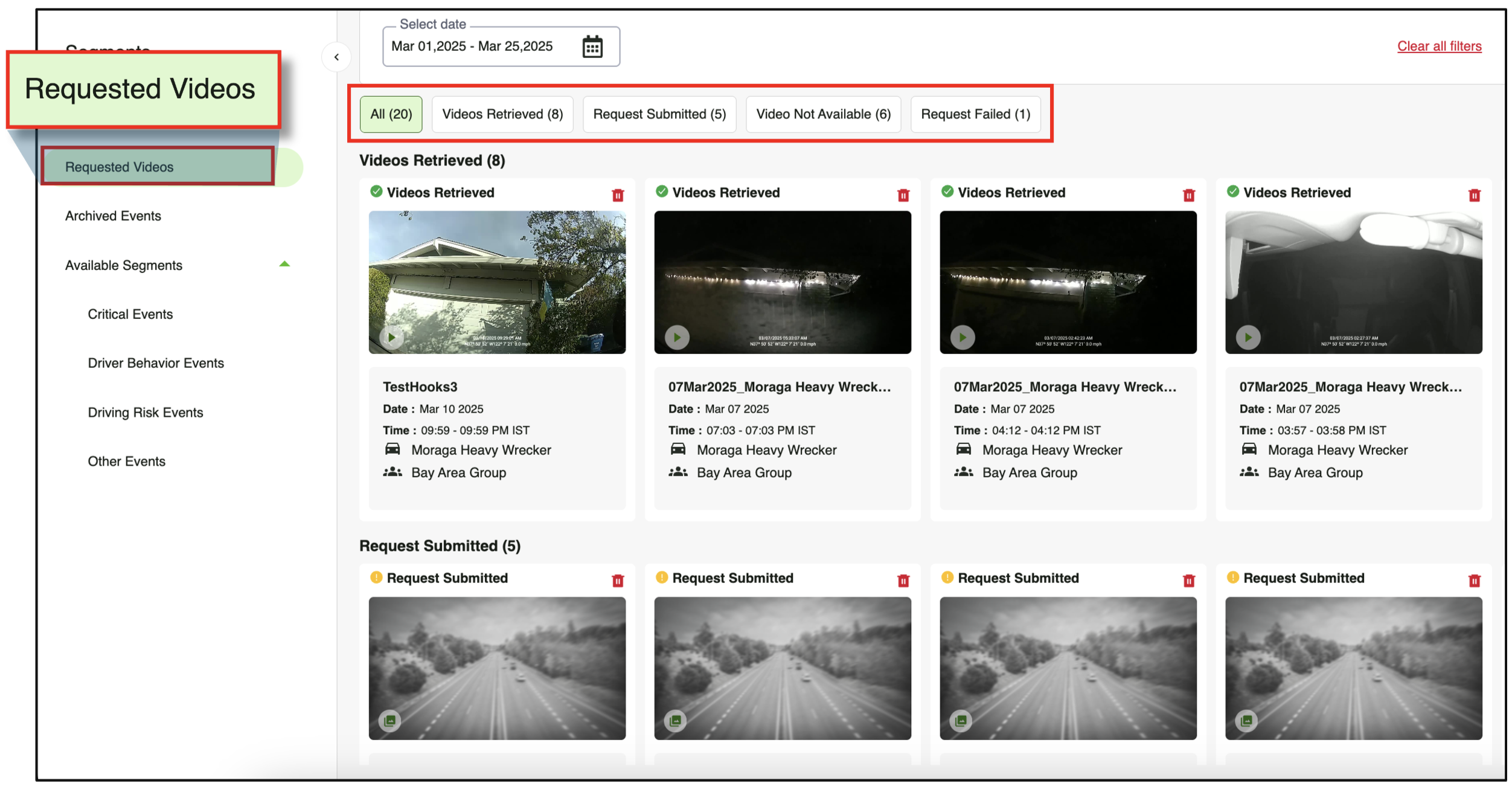This screenshot has height=789, width=1512.
Task: Play the TestHooks3 video thumbnail
Action: 391,337
